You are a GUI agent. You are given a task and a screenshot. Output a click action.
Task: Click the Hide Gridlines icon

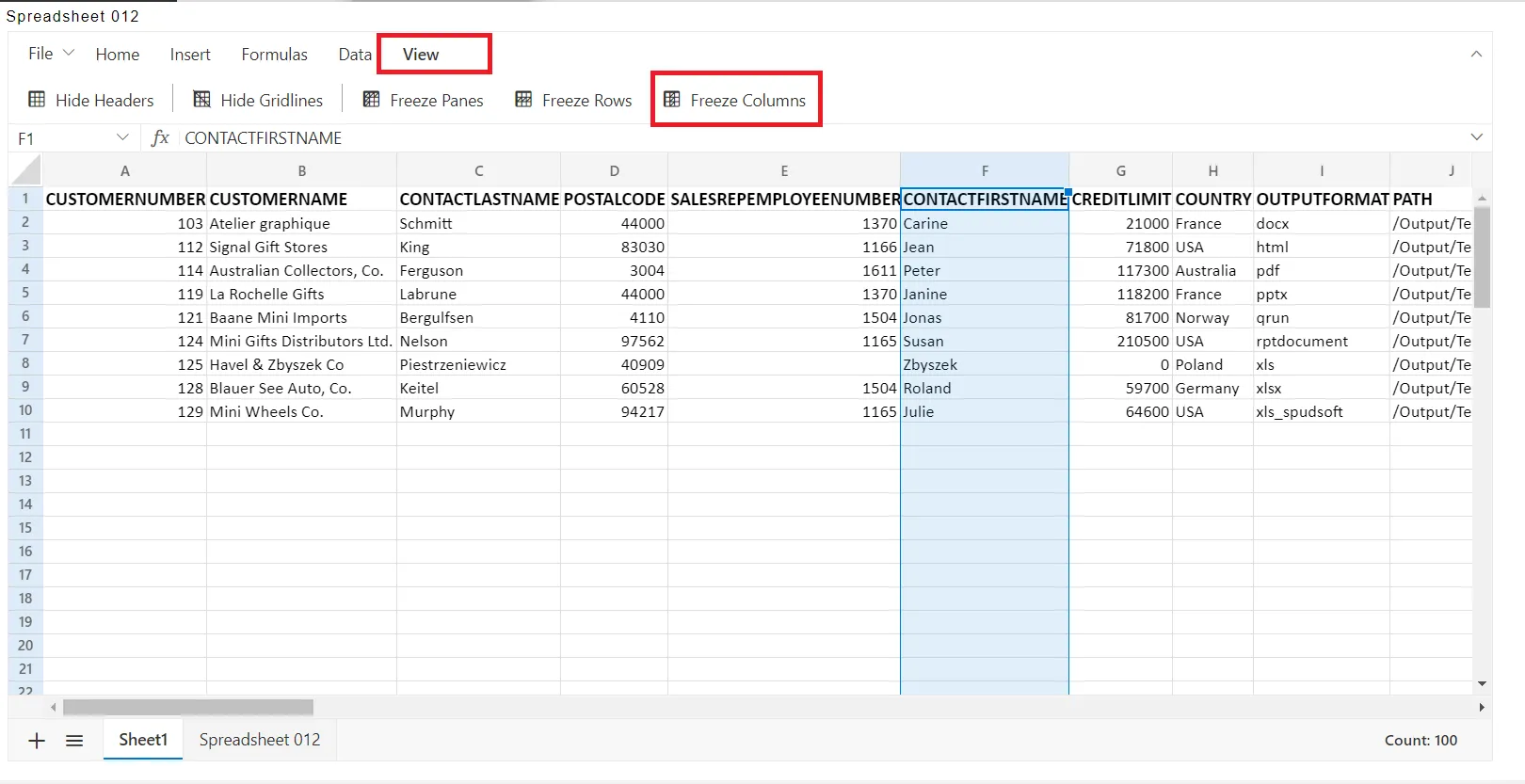tap(201, 100)
